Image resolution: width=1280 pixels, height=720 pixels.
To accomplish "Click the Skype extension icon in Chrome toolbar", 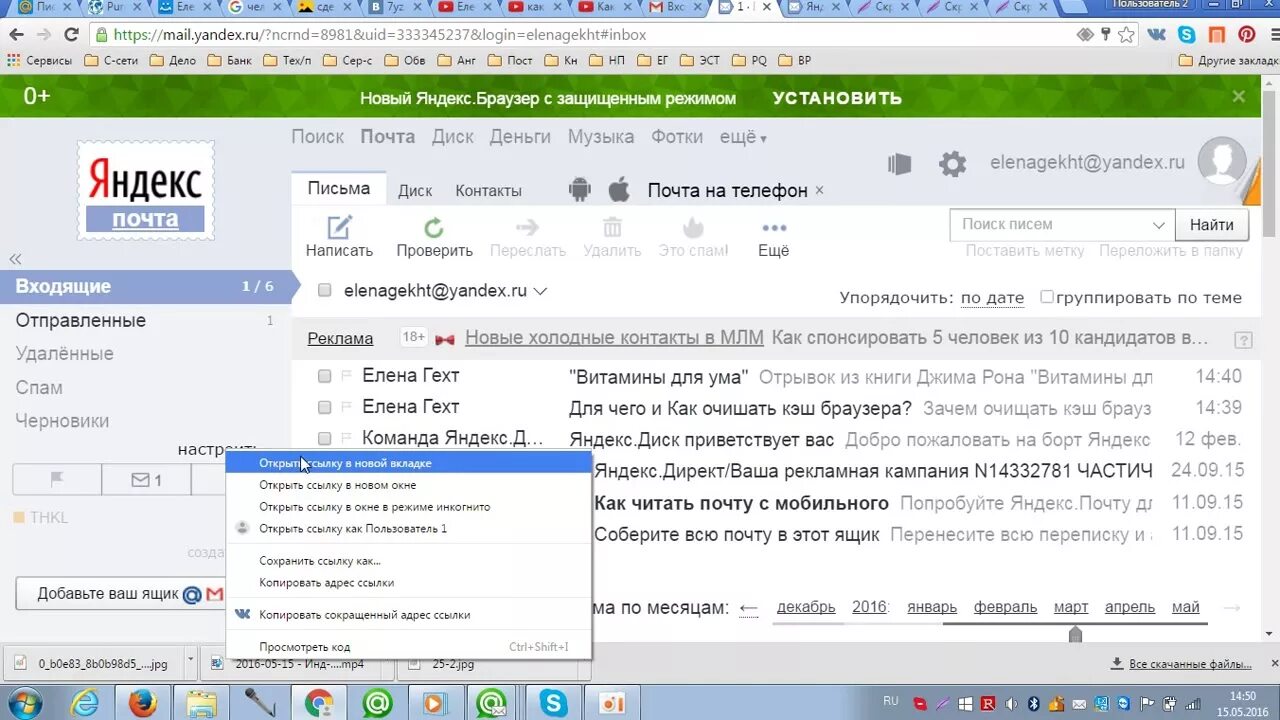I will (x=1187, y=35).
